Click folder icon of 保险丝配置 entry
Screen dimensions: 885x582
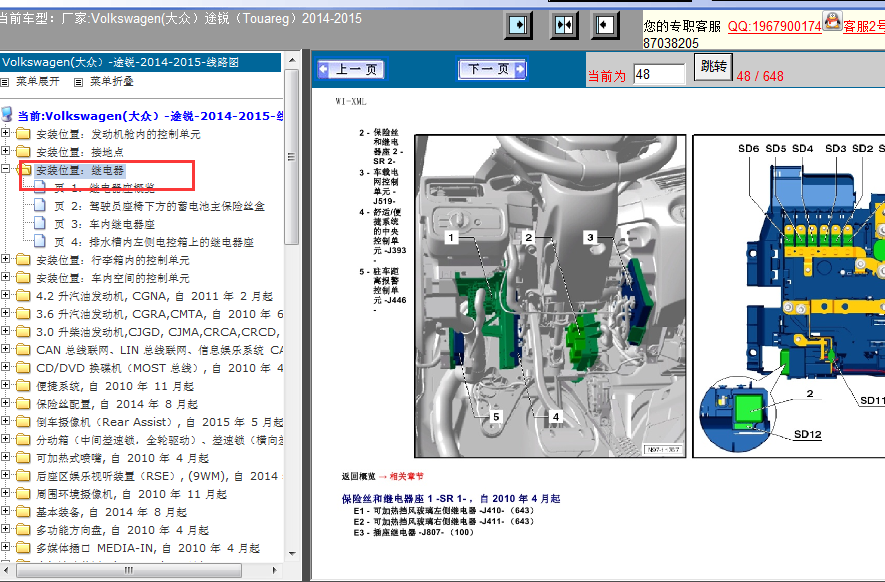coord(23,404)
